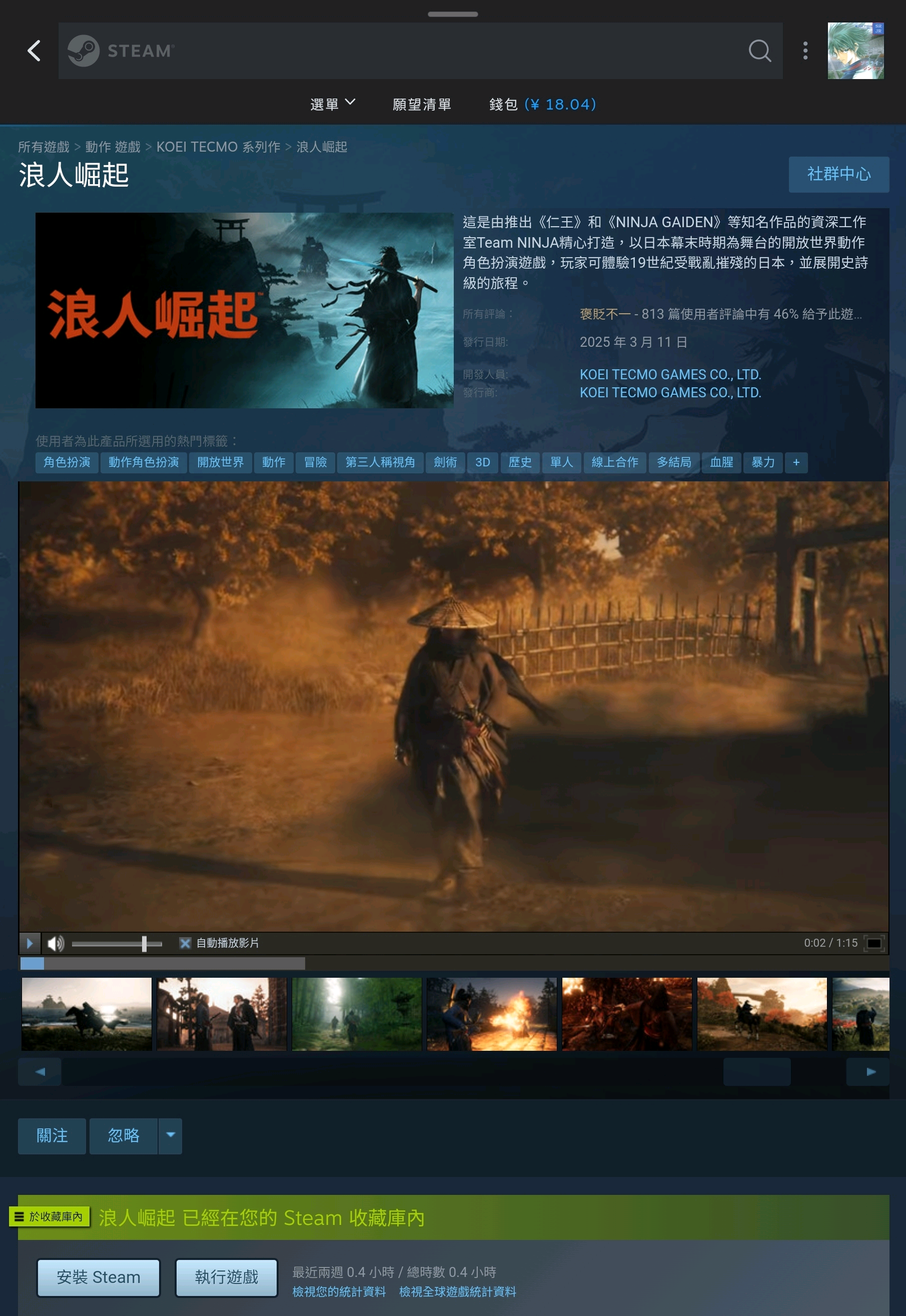Select the 線上合作 tag
Image resolution: width=906 pixels, height=1316 pixels.
tap(615, 462)
